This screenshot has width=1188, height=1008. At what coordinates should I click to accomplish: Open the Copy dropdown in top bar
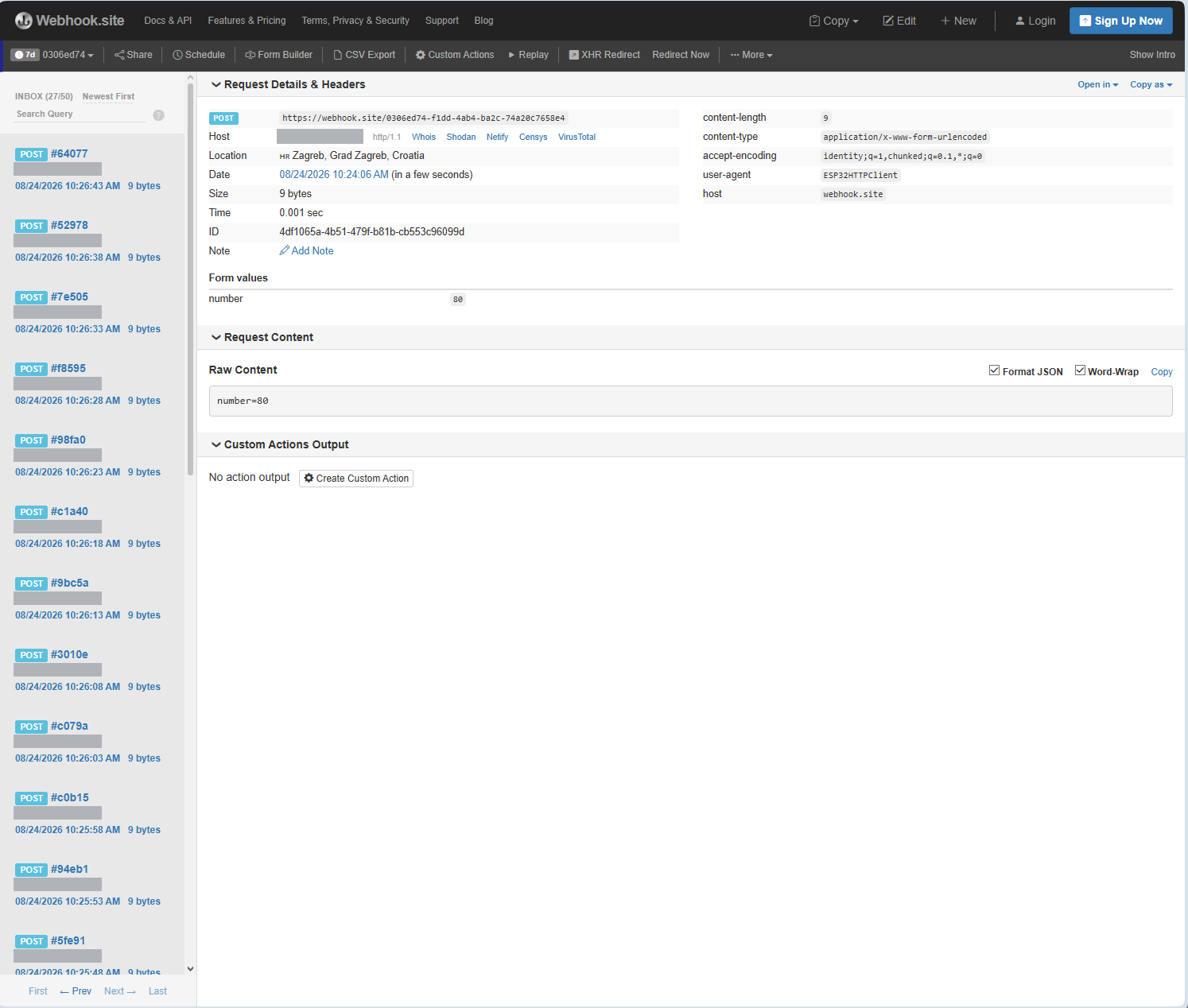click(834, 21)
